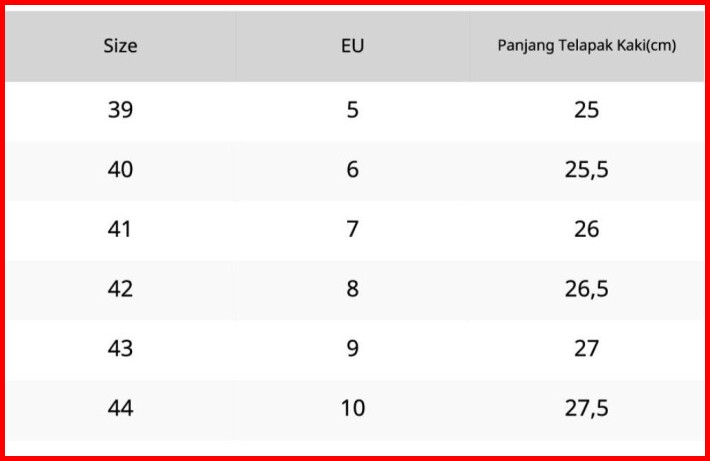Click EU value 9

point(353,348)
